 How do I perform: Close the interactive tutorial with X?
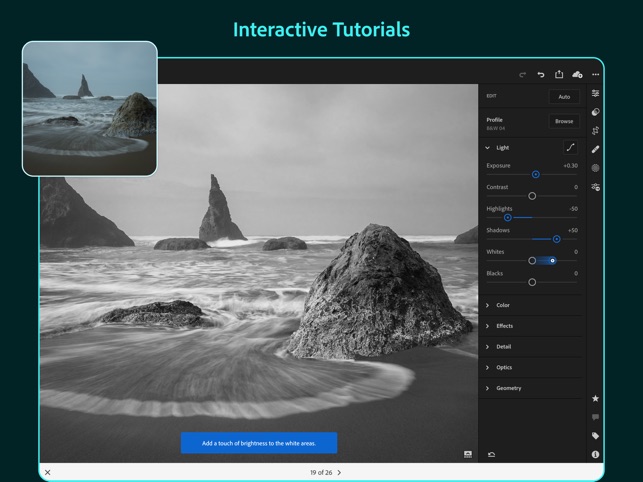(x=48, y=472)
